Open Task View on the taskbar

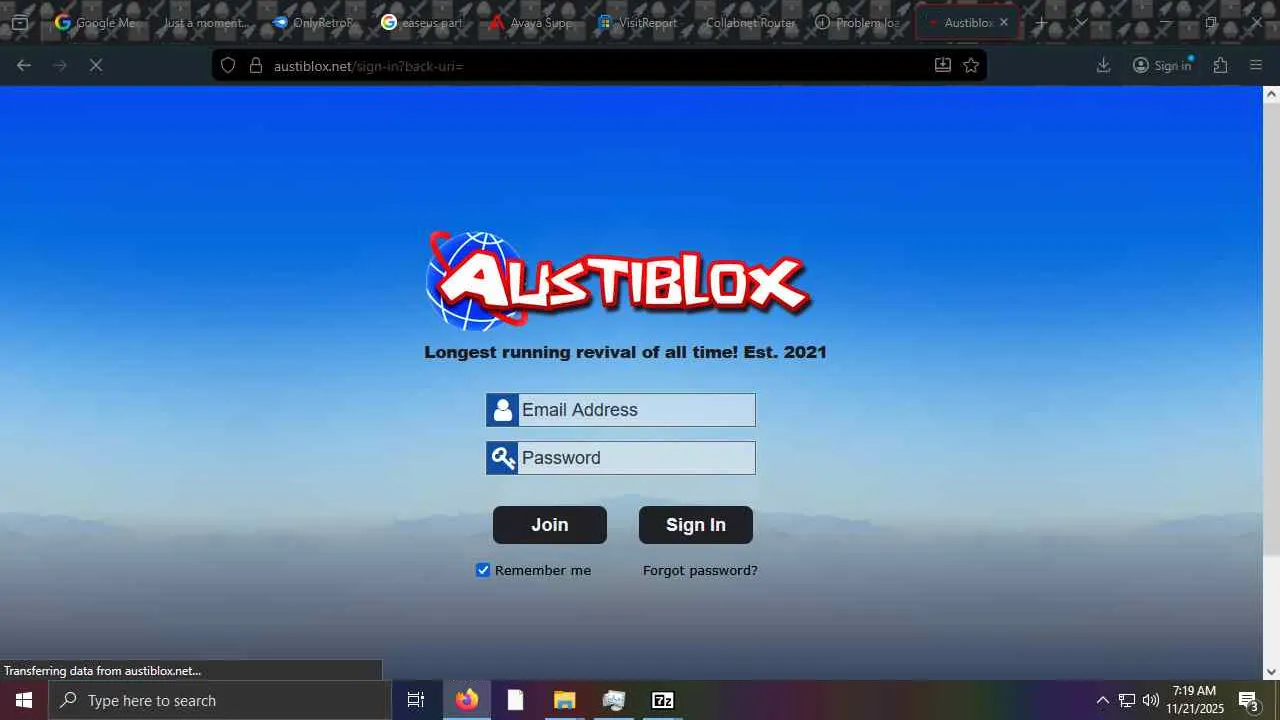[x=416, y=700]
